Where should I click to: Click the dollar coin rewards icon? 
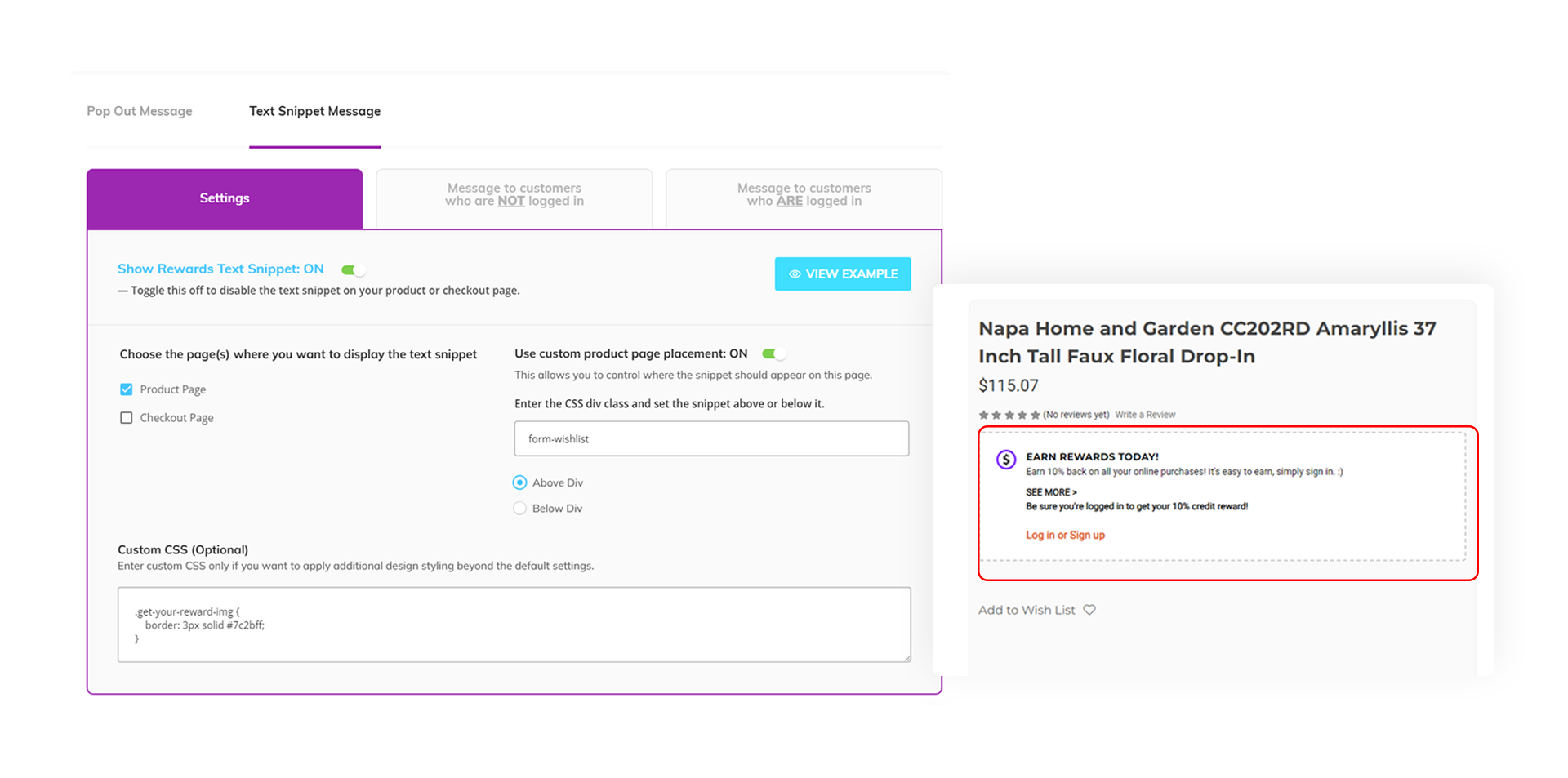click(1004, 460)
